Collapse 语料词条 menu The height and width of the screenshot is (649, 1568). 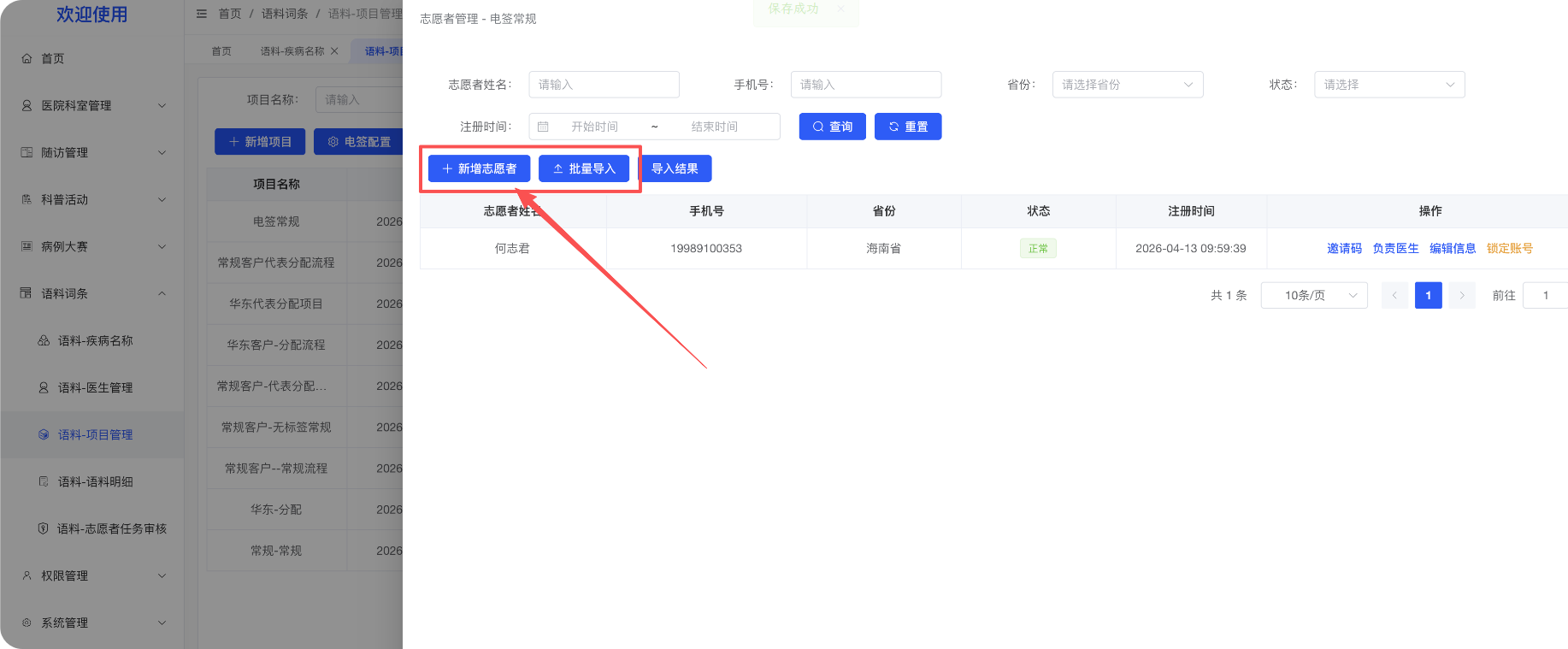coord(162,294)
